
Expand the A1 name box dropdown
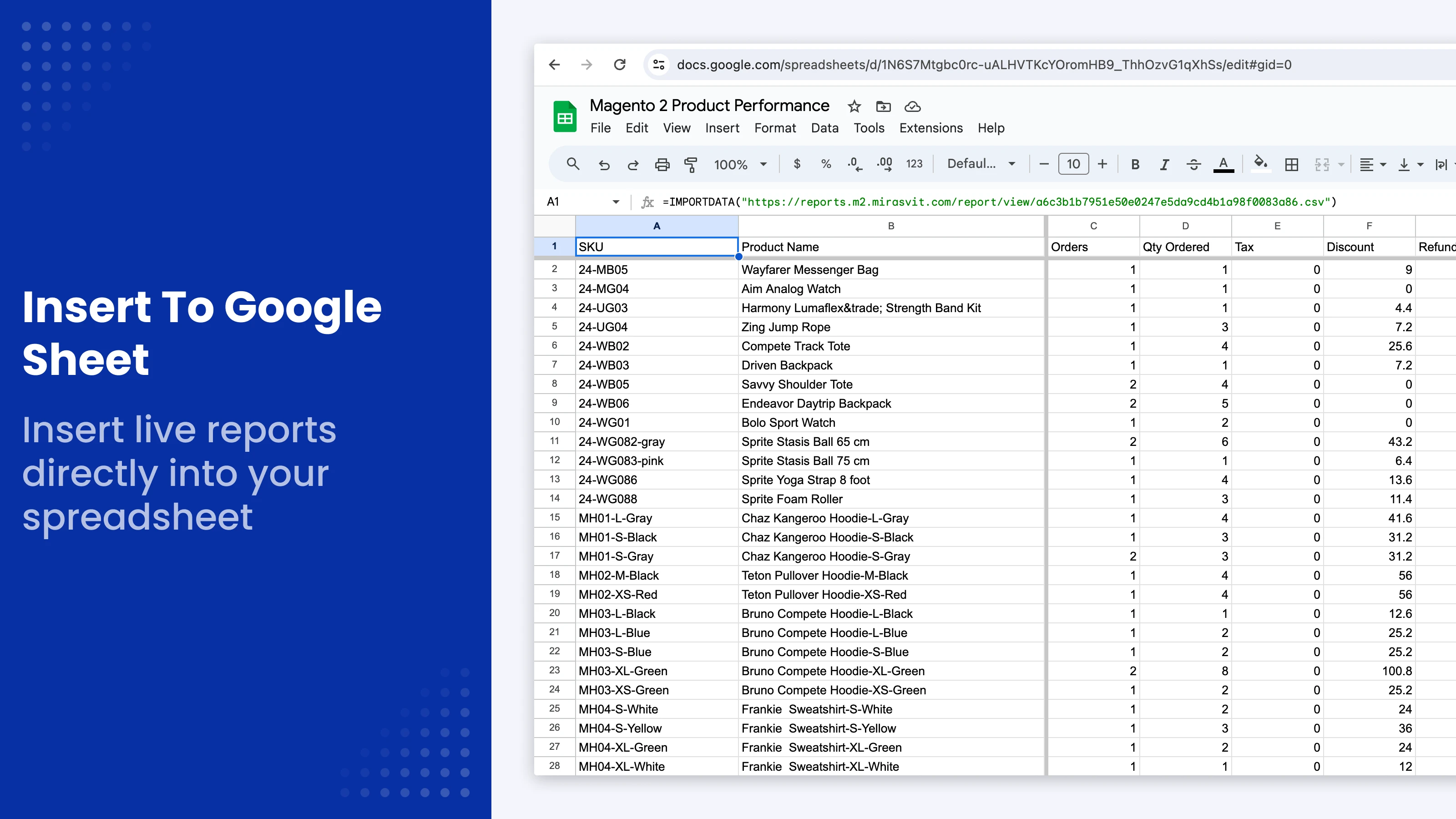(616, 202)
